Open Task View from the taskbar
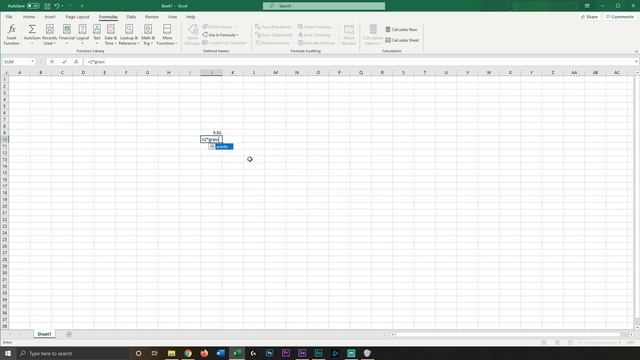The image size is (640, 360). [x=154, y=353]
